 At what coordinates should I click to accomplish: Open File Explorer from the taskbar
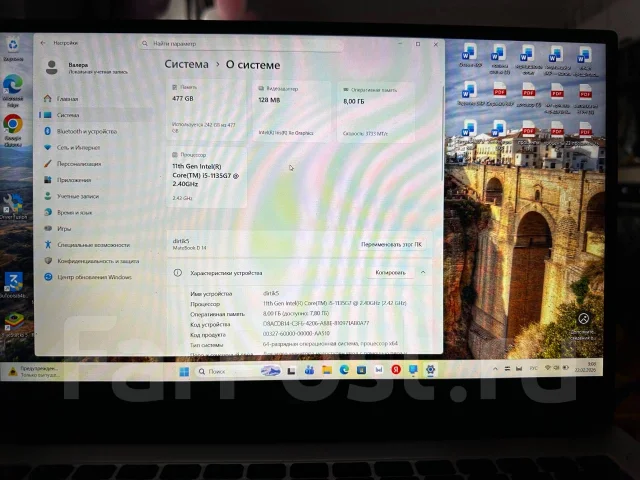[x=327, y=370]
